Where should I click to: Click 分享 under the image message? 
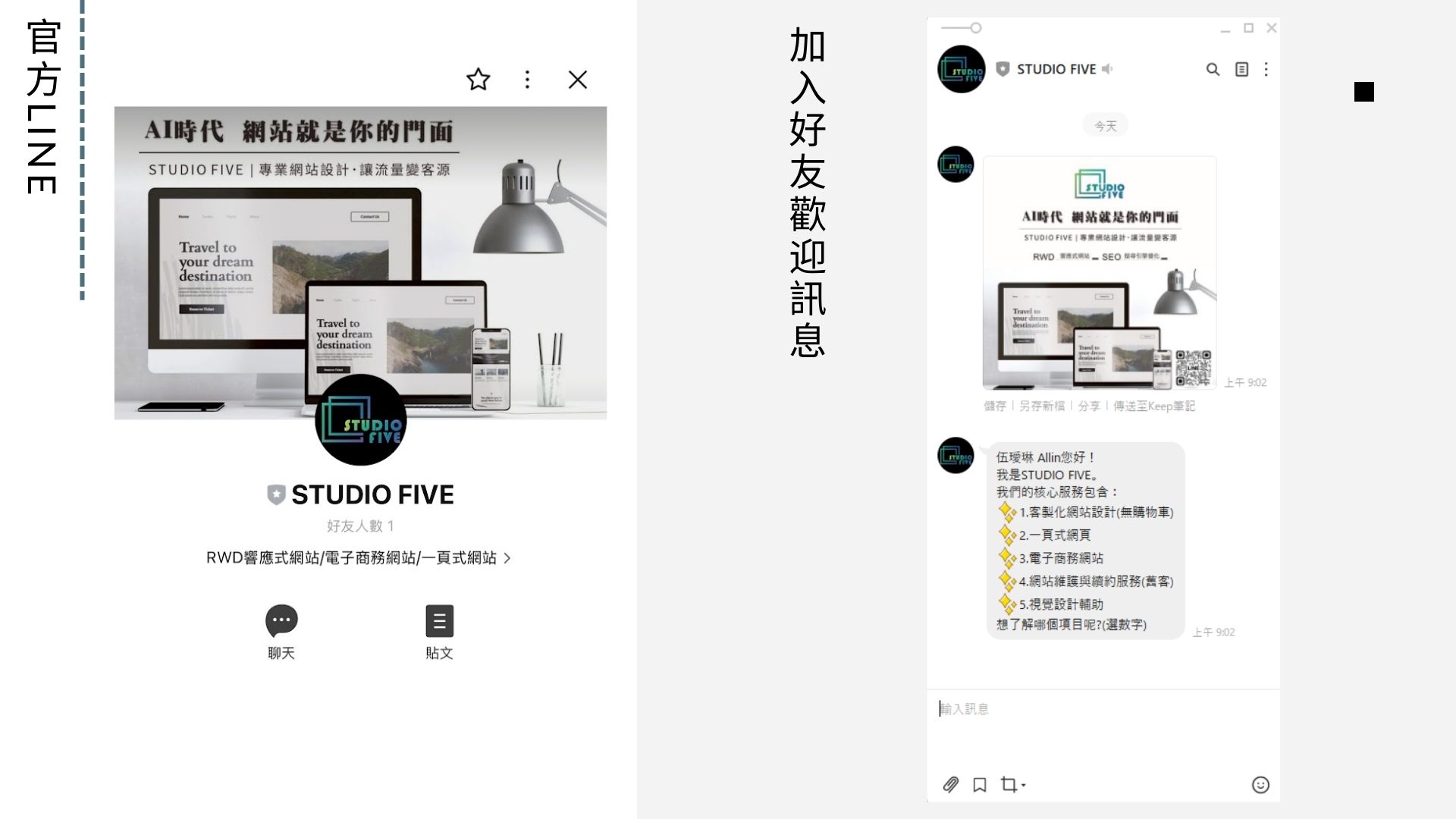point(1089,406)
